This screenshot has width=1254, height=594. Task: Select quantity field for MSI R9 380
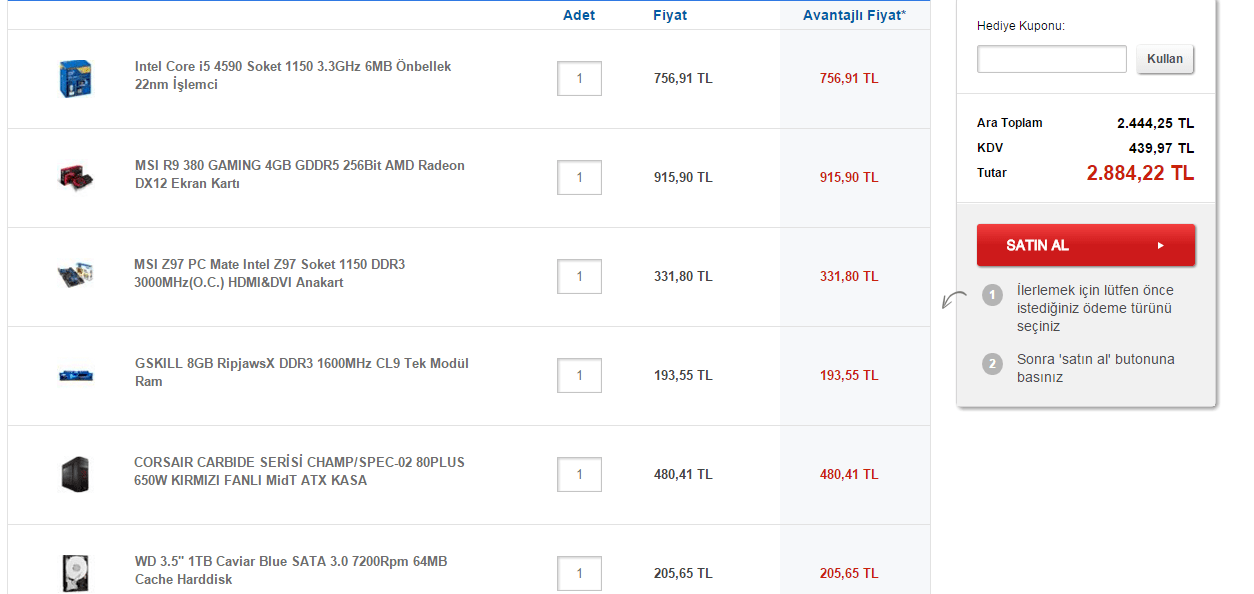point(579,177)
